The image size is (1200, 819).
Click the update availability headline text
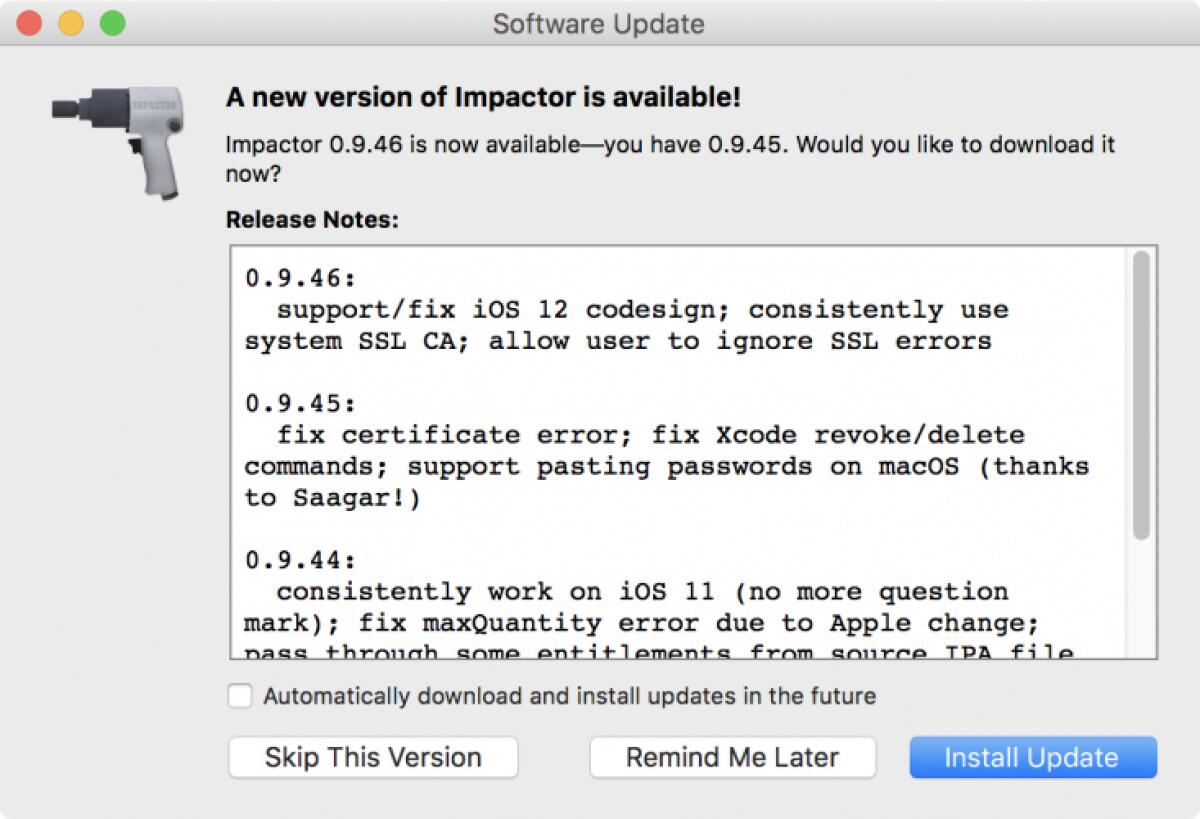pyautogui.click(x=483, y=97)
